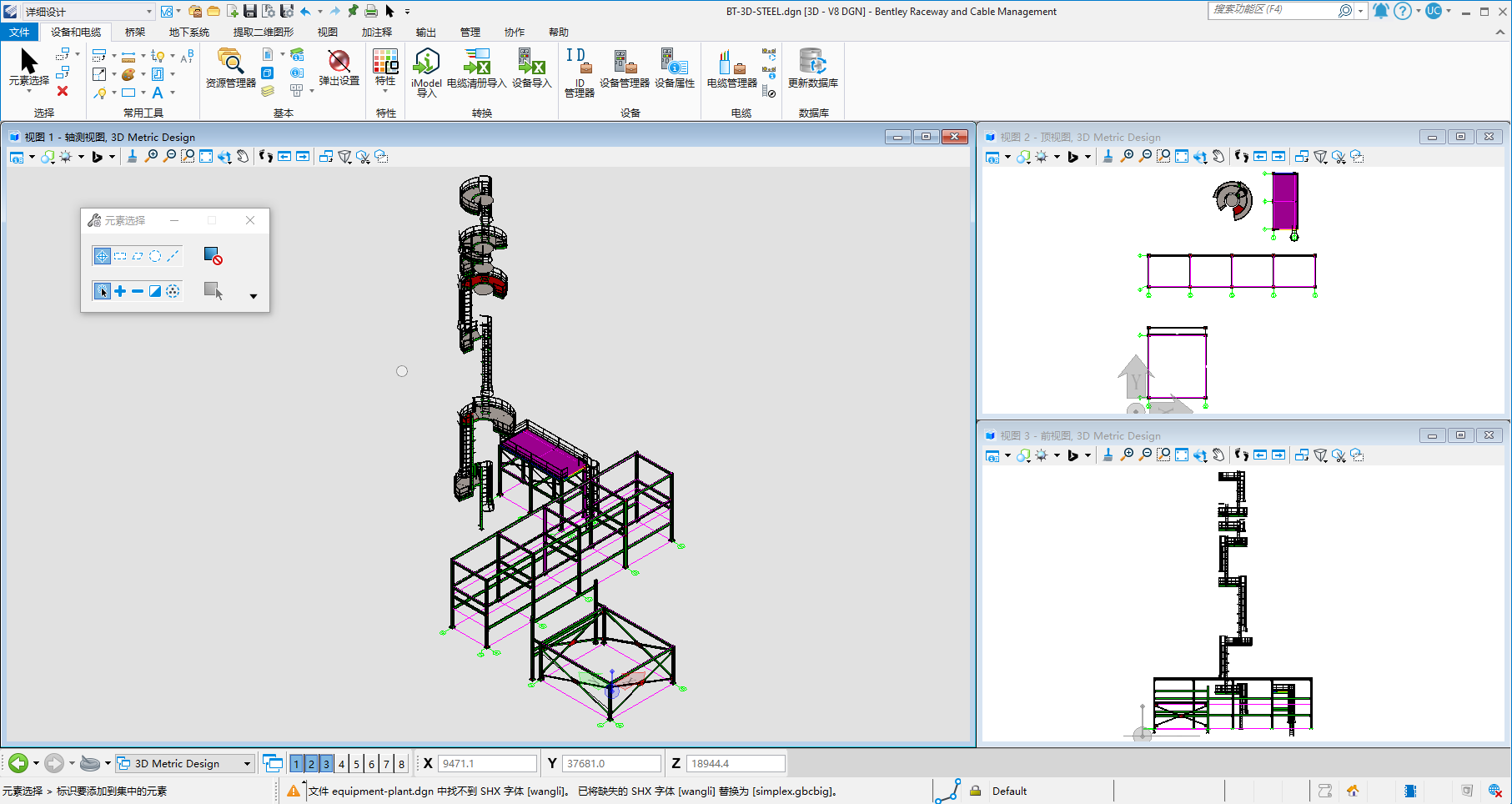Image resolution: width=1512 pixels, height=804 pixels.
Task: Switch to the 桥架 ribbon tab
Action: 134,33
